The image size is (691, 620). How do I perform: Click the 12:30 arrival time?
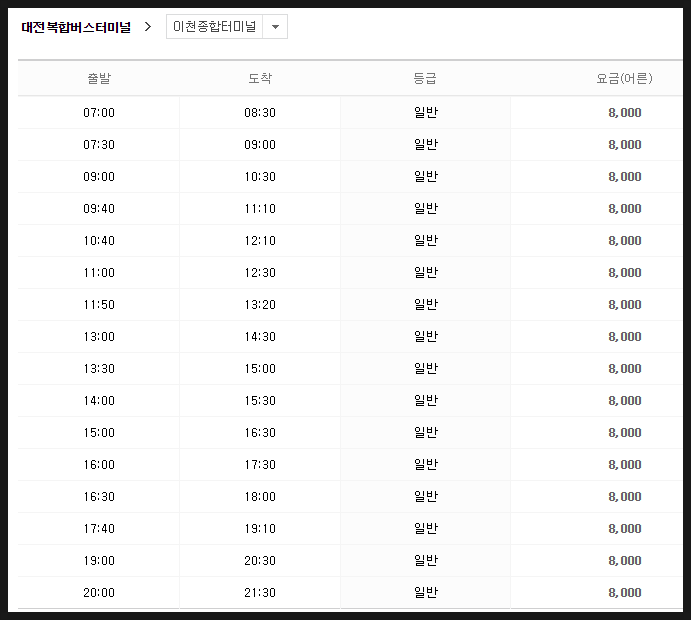[x=260, y=273]
